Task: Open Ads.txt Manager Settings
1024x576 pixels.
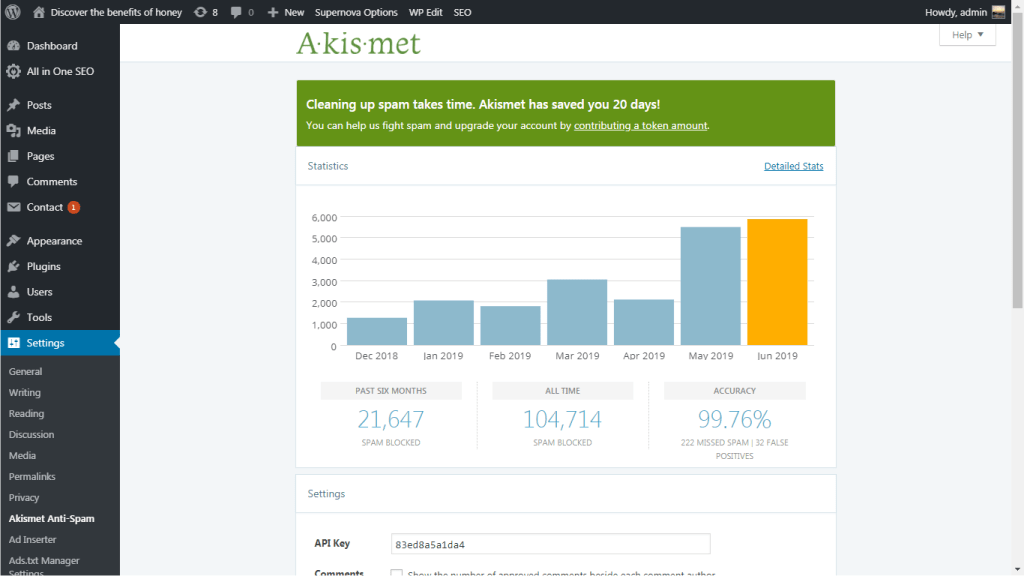Action: coord(44,565)
